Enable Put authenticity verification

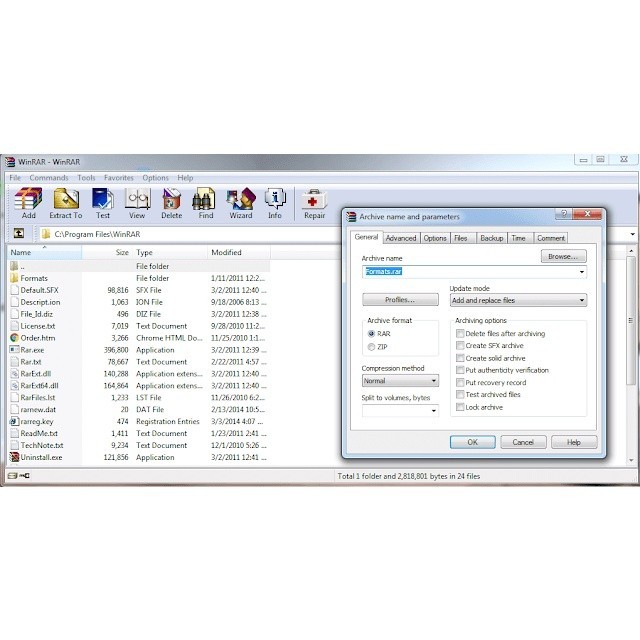[x=460, y=370]
